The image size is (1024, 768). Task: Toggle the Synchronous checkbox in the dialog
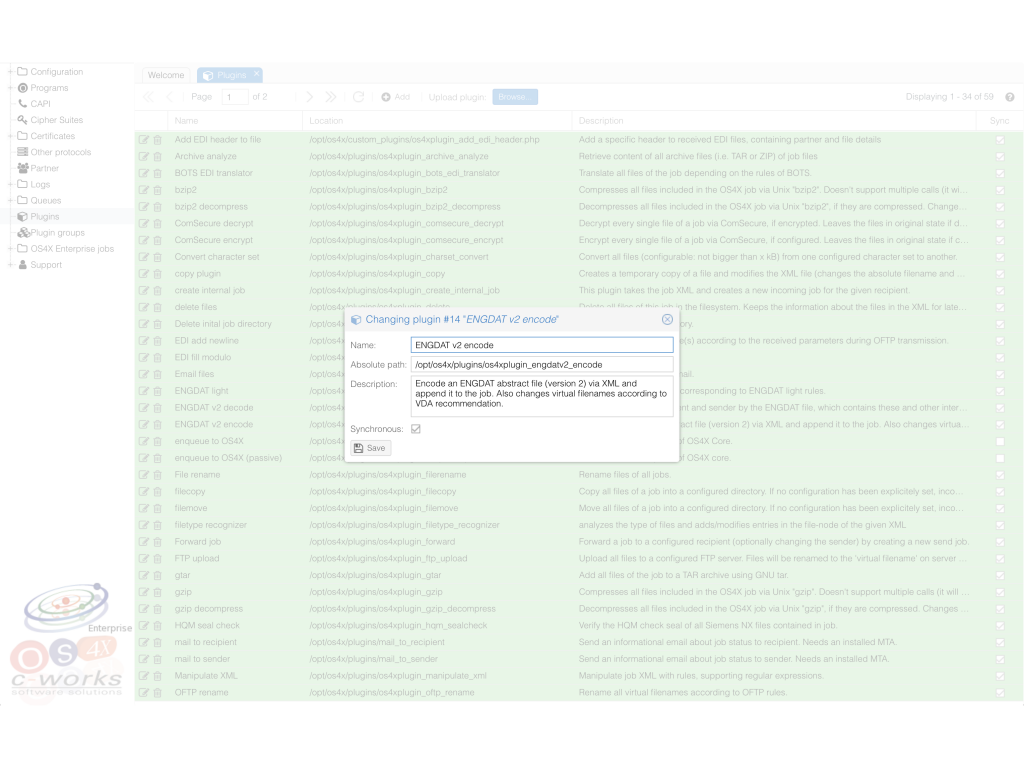pos(416,428)
